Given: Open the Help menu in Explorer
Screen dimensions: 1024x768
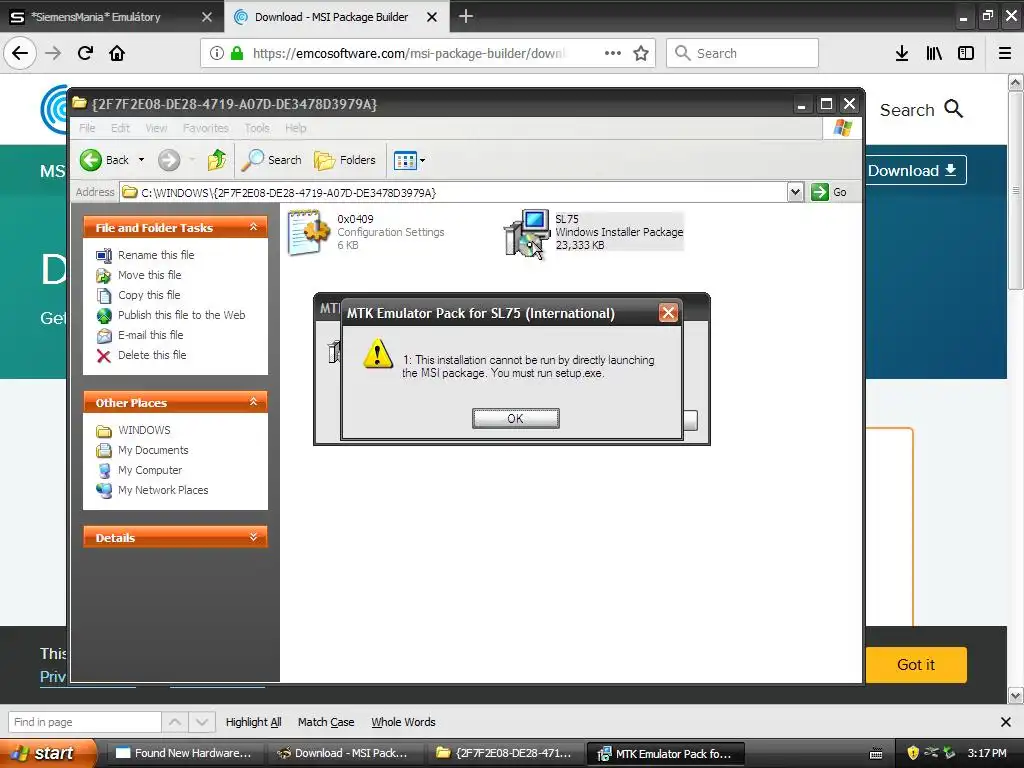Looking at the screenshot, I should click(x=295, y=128).
